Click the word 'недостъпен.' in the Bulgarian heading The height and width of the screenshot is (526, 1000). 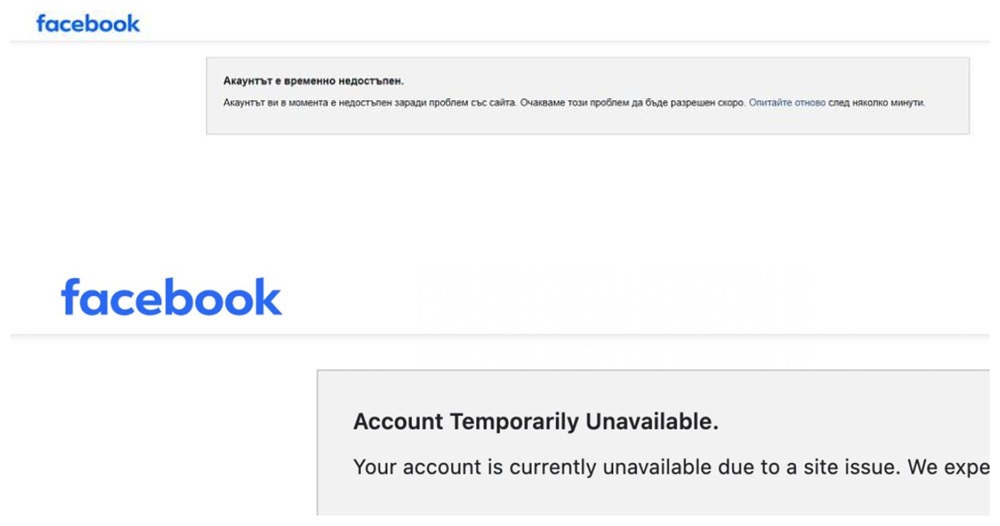(x=371, y=81)
